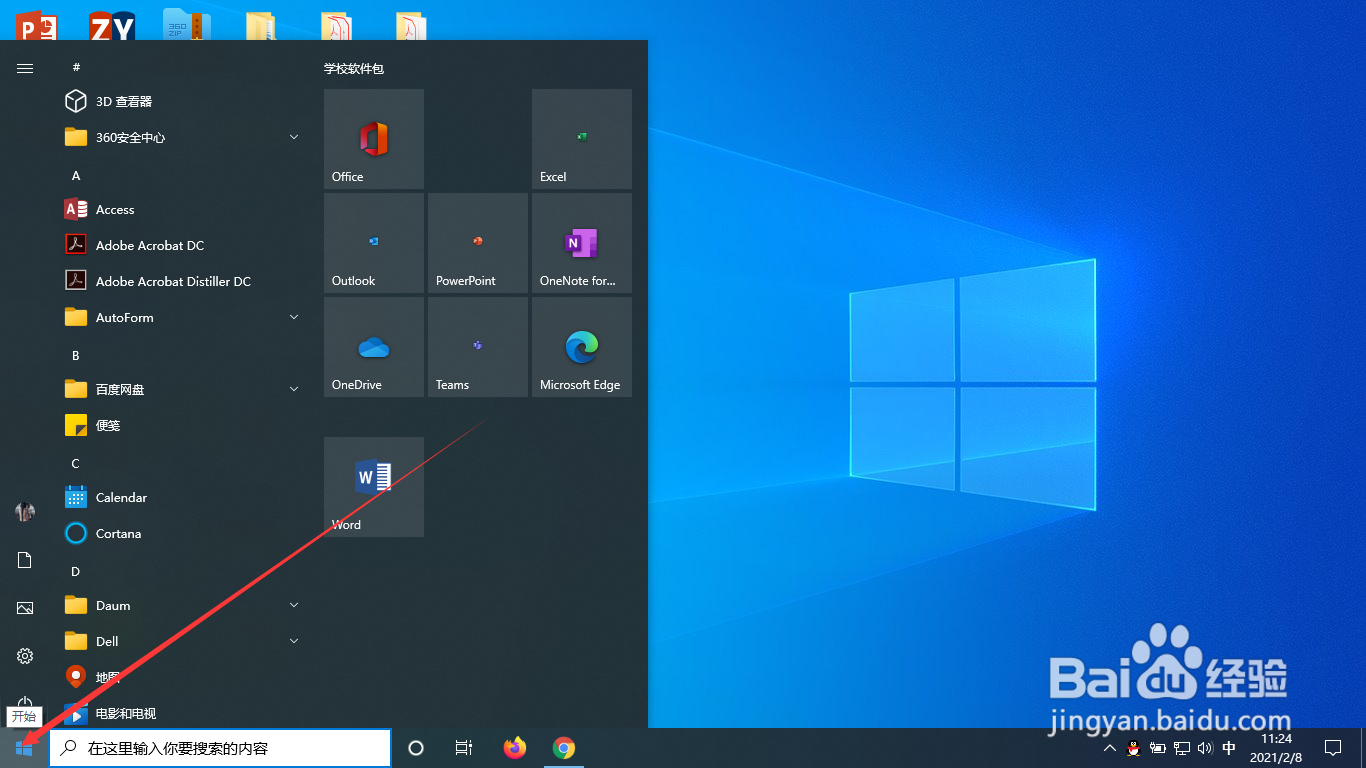Open Documents from Start left rail
Viewport: 1366px width, 768px height.
25,560
